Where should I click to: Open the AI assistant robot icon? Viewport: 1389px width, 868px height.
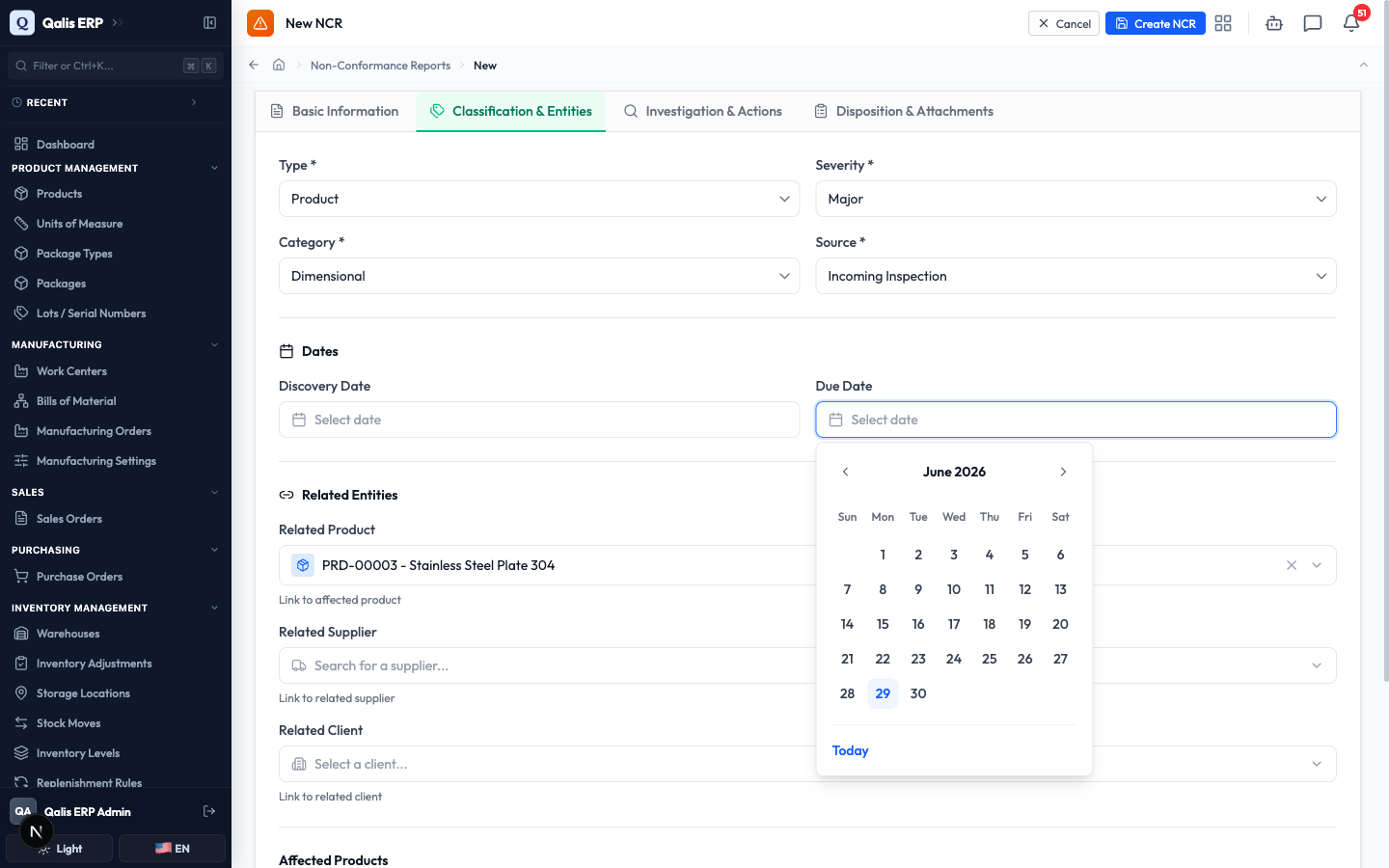click(x=1274, y=23)
